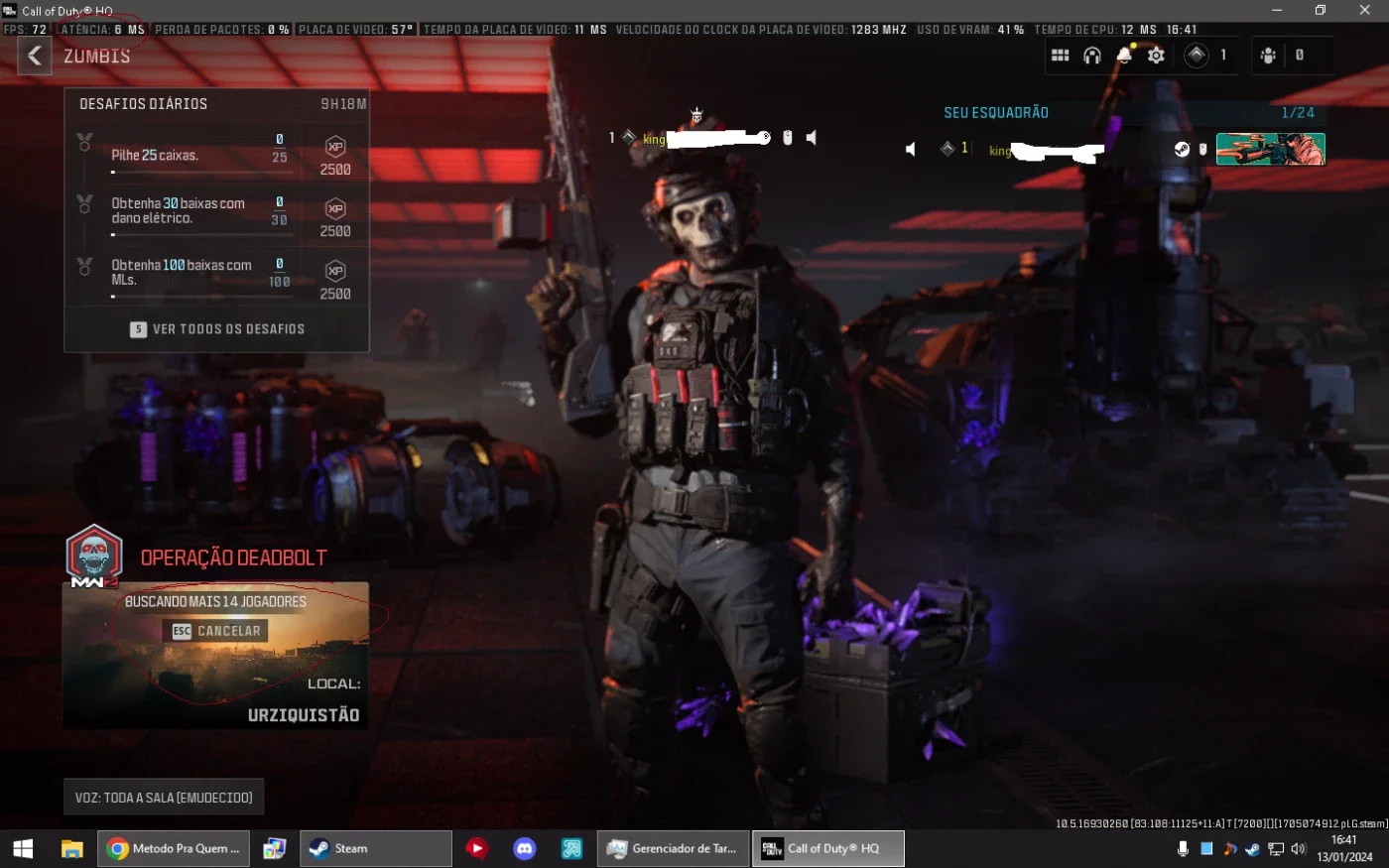Image resolution: width=1389 pixels, height=868 pixels.
Task: Click the XP reward icon for dano elétrico challenge
Action: point(335,208)
